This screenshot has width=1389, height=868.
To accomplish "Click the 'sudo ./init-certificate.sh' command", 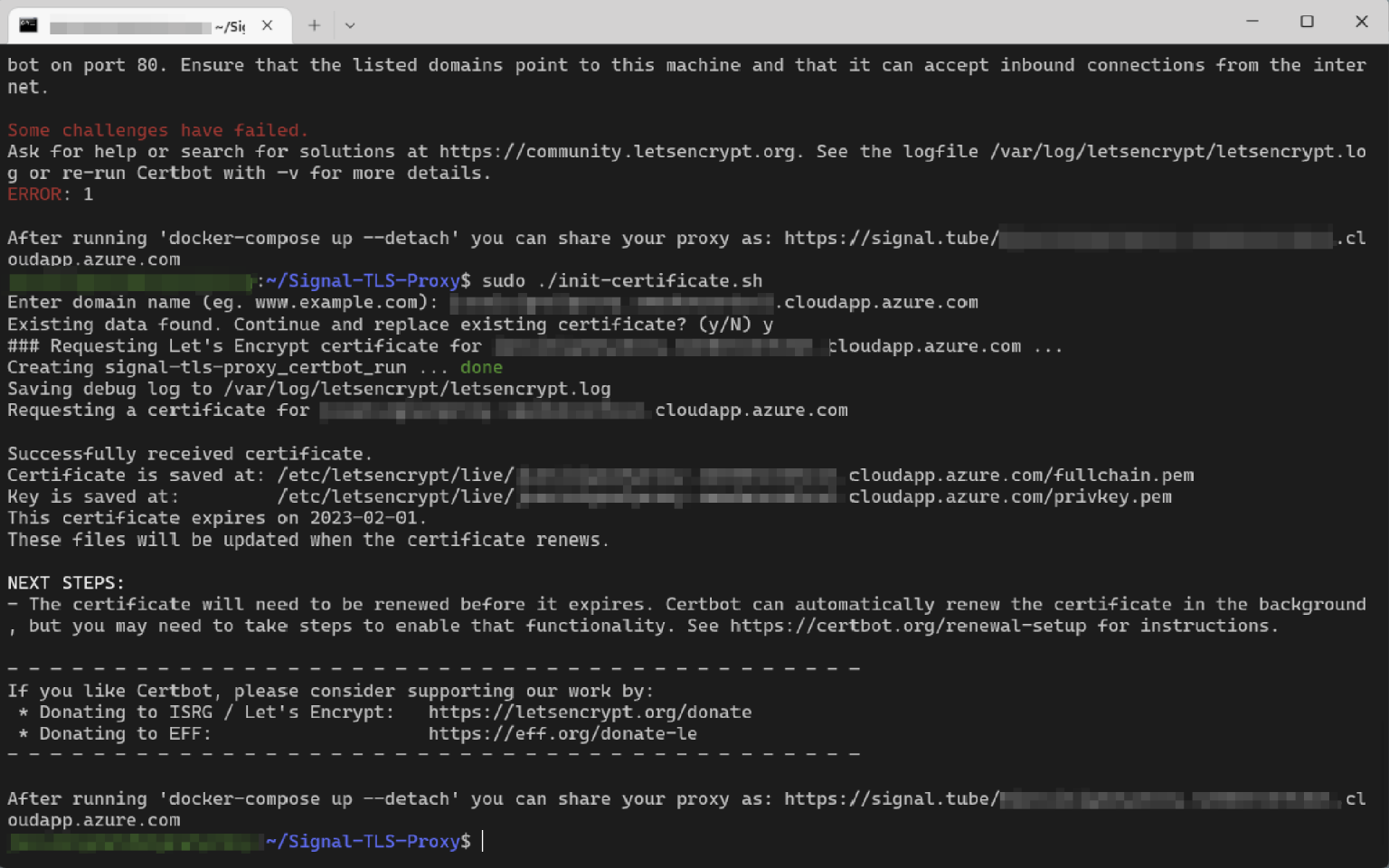I will [x=622, y=281].
